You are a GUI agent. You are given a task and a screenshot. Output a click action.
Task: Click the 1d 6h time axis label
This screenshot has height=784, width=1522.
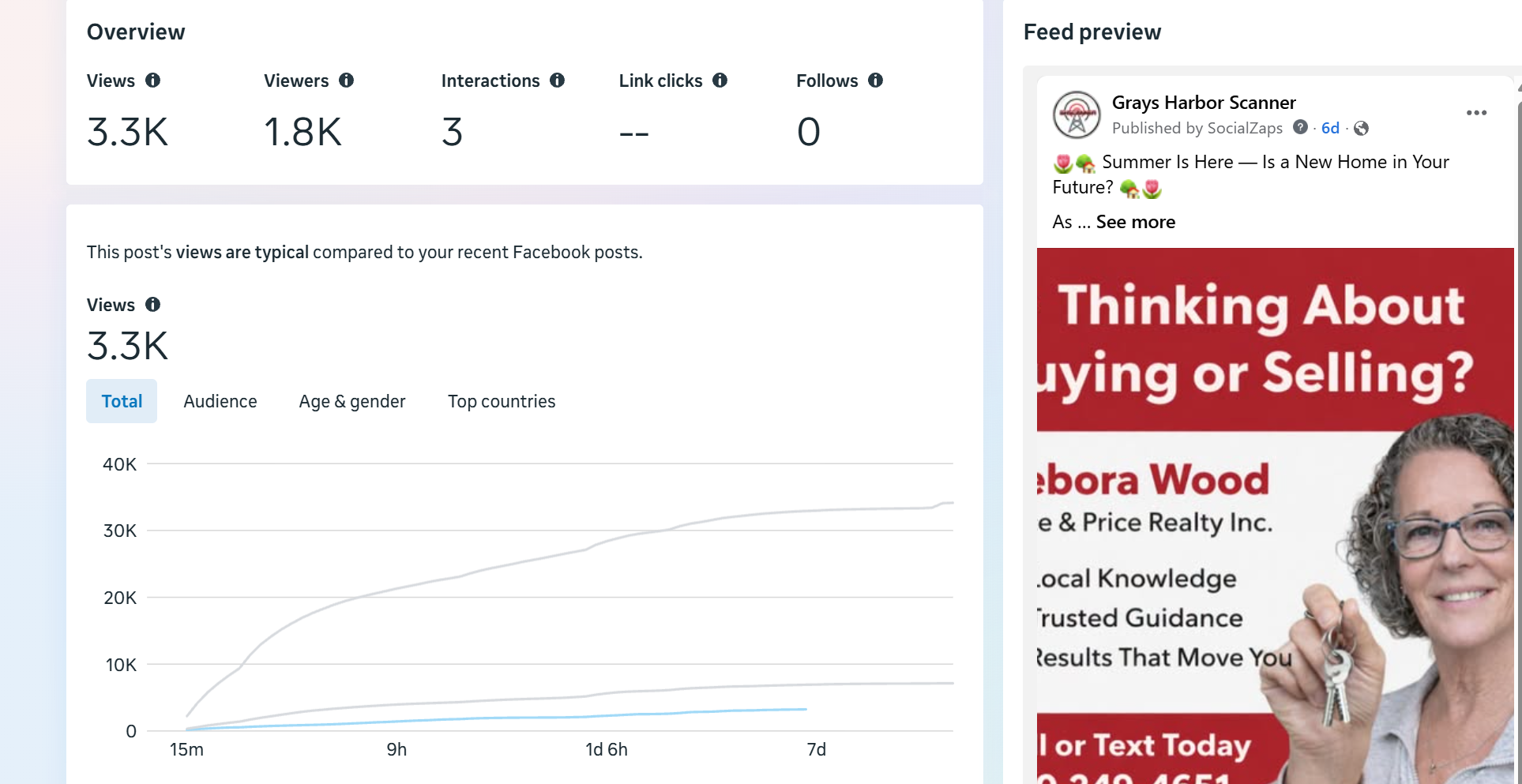607,749
